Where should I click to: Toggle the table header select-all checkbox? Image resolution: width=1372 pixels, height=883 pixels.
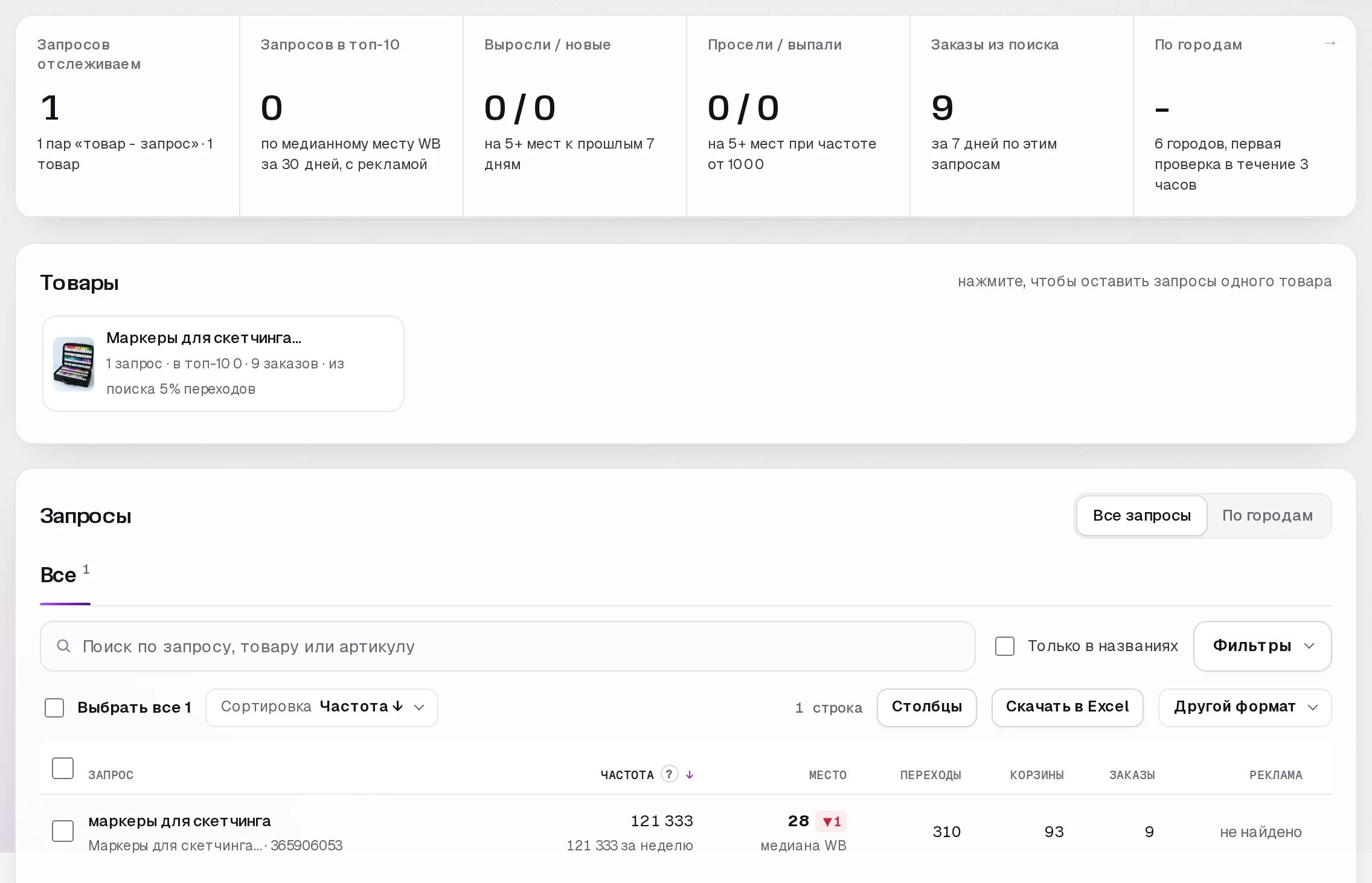(x=63, y=768)
